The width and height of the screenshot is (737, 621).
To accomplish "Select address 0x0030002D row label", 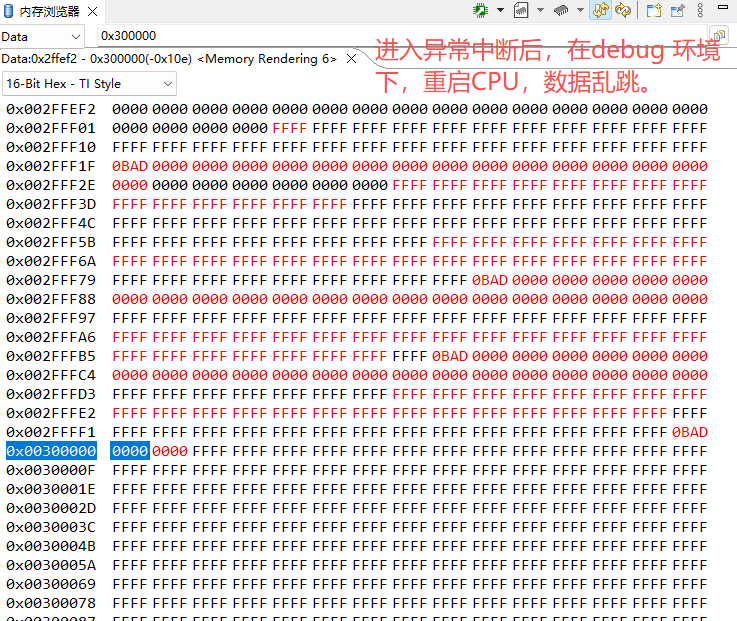I will (x=51, y=508).
